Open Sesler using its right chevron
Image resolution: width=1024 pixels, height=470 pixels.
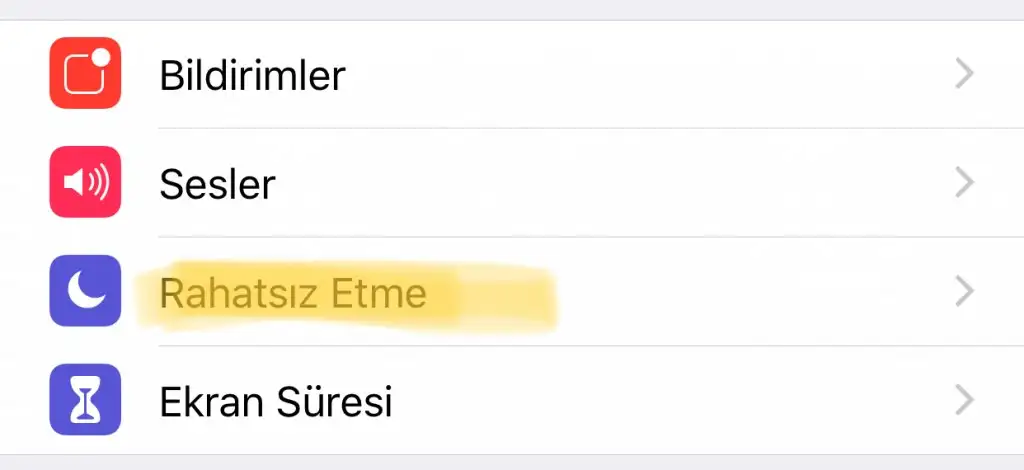(963, 182)
